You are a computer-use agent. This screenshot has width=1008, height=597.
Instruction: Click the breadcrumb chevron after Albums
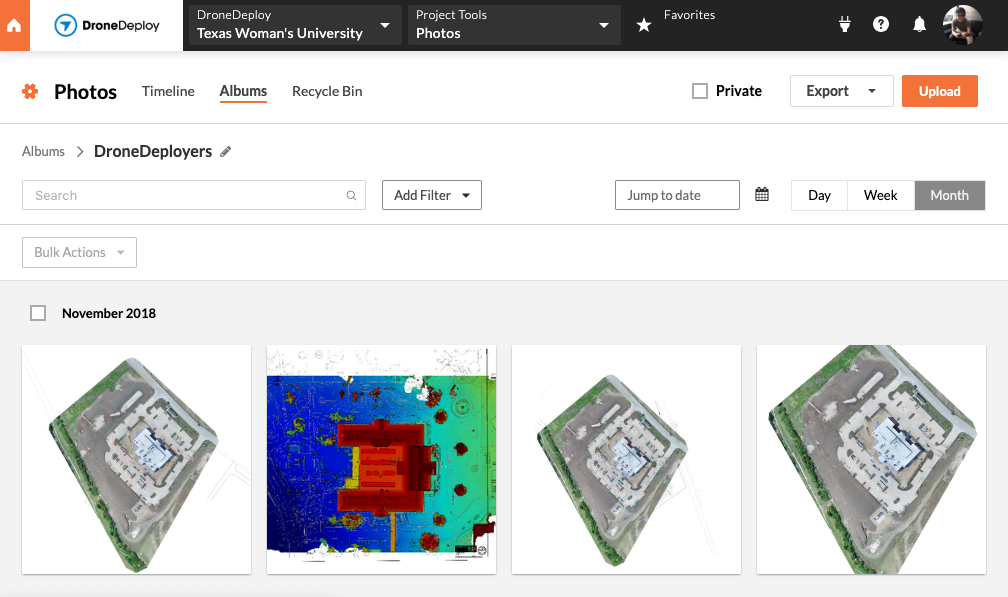[80, 152]
